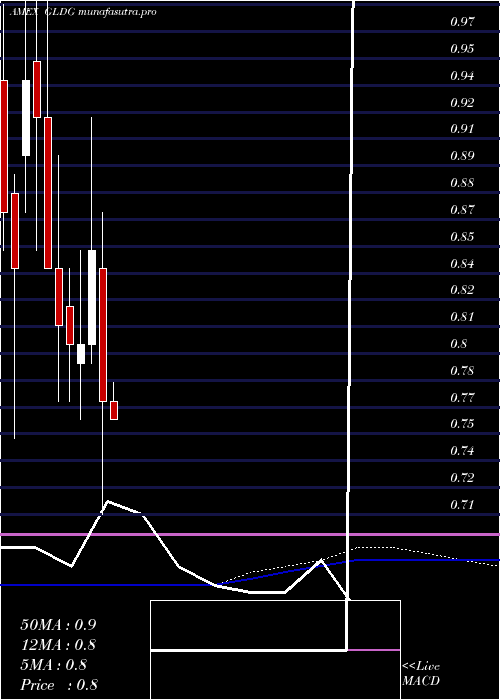Click the 12MA : 0.8 readout
500x700 pixels.
pos(58,645)
